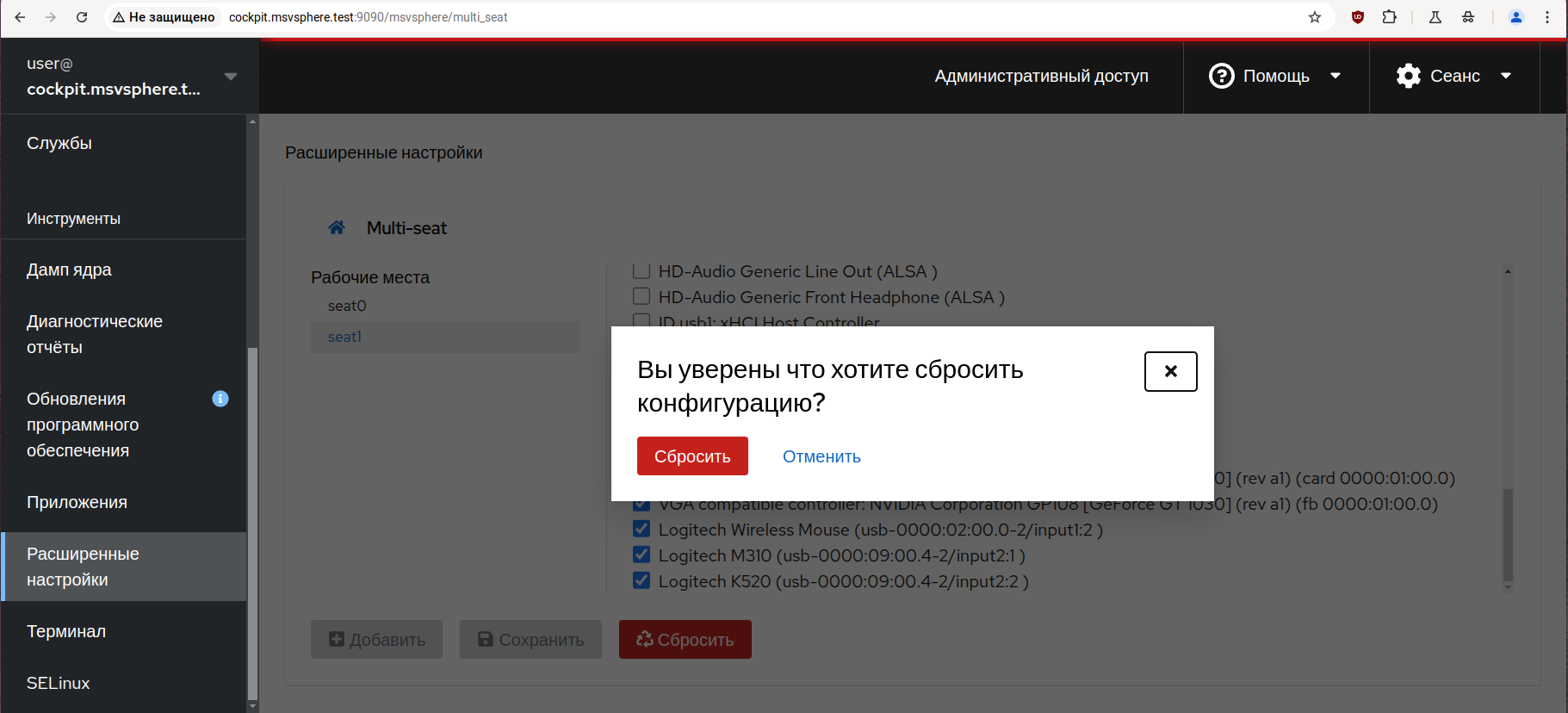The width and height of the screenshot is (1568, 713).
Task: Click the help question mark icon
Action: point(1221,76)
